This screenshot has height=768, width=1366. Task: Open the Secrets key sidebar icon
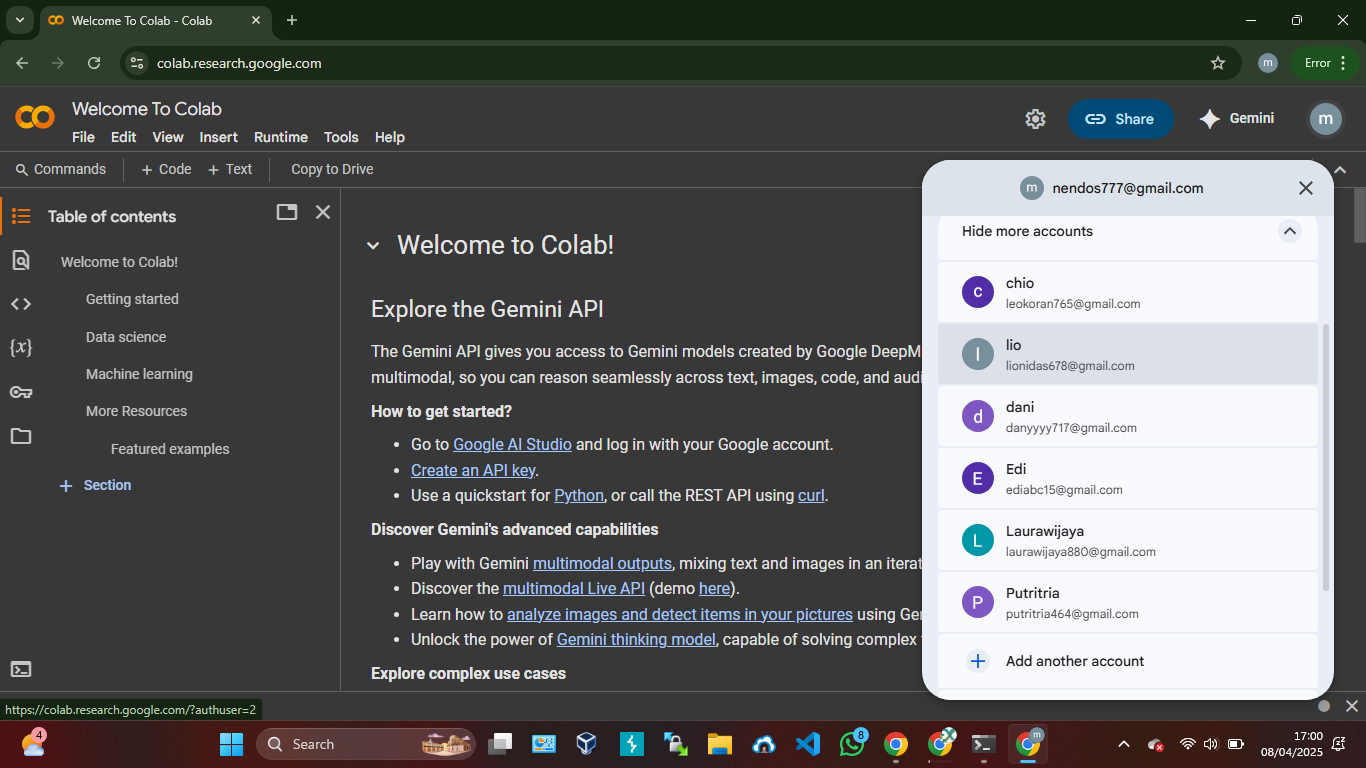(21, 392)
